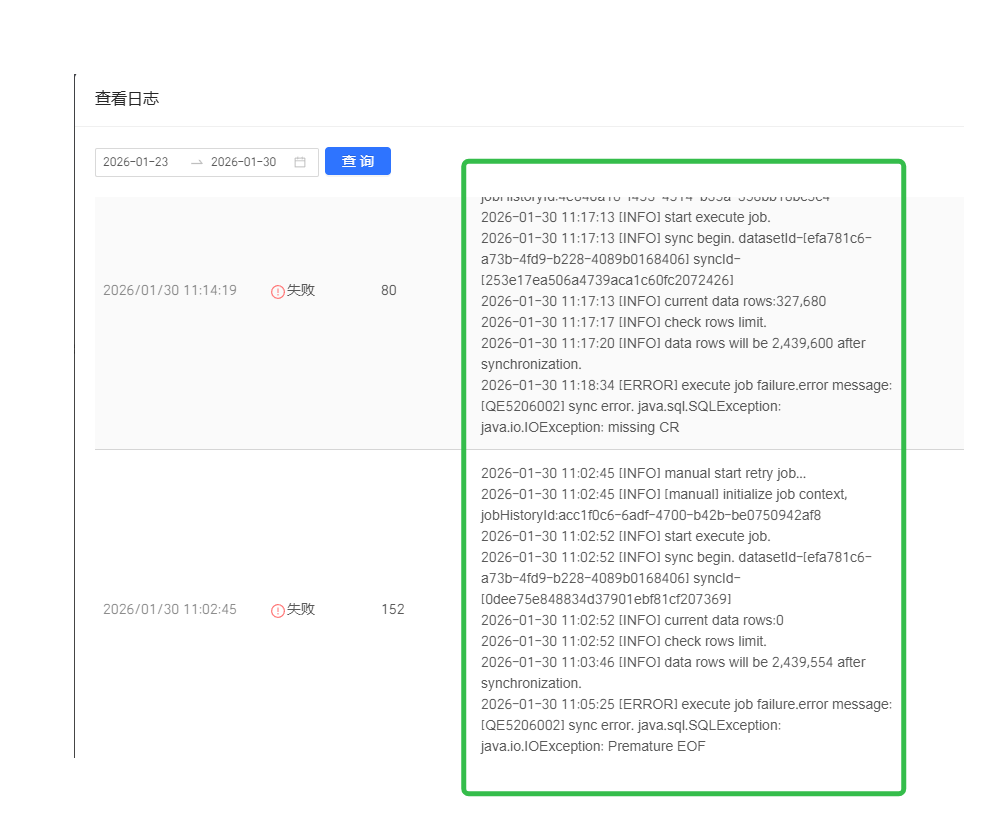The image size is (1008, 817).
Task: Click the 'Premature EOF' error log line
Action: [x=593, y=746]
